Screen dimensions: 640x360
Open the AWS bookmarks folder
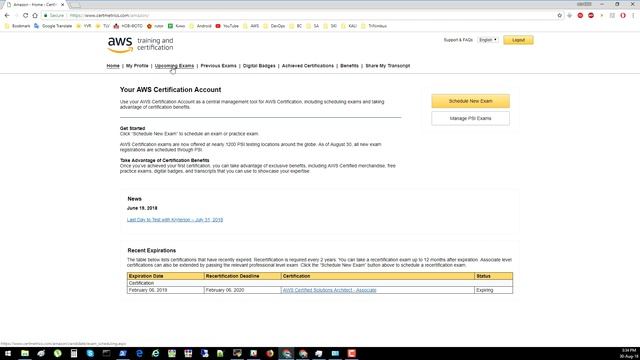(x=251, y=26)
